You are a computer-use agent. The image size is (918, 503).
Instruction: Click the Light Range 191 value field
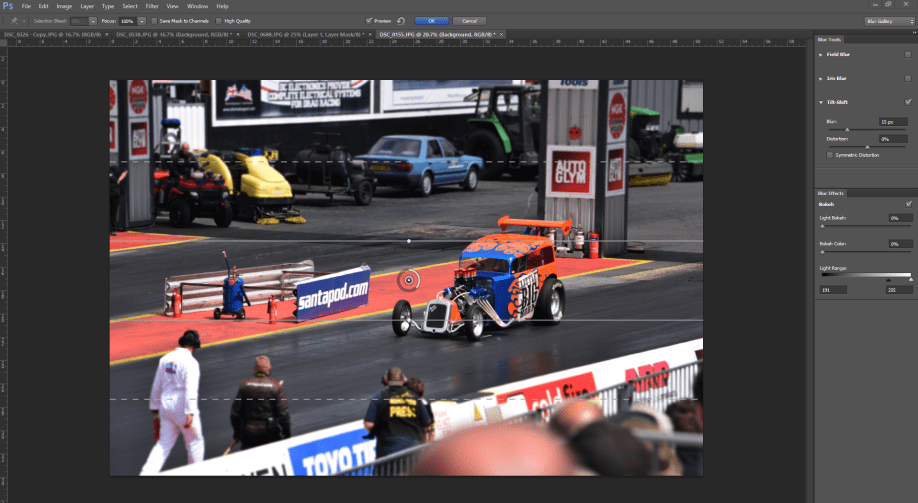(833, 290)
